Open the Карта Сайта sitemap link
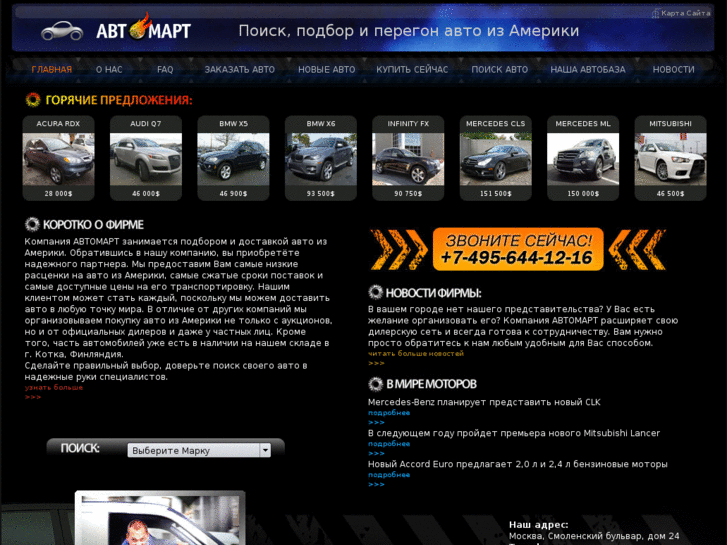Image resolution: width=727 pixels, height=545 pixels. click(681, 13)
